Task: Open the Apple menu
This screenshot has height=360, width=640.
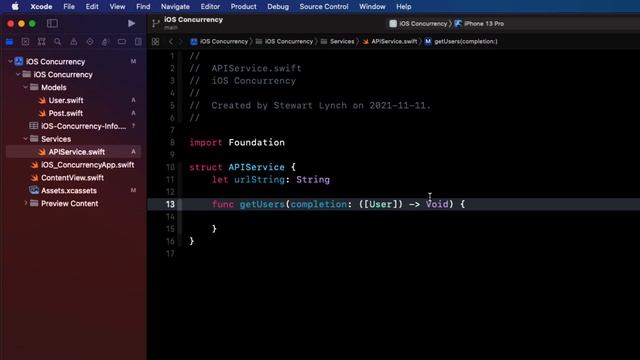Action: [15, 7]
